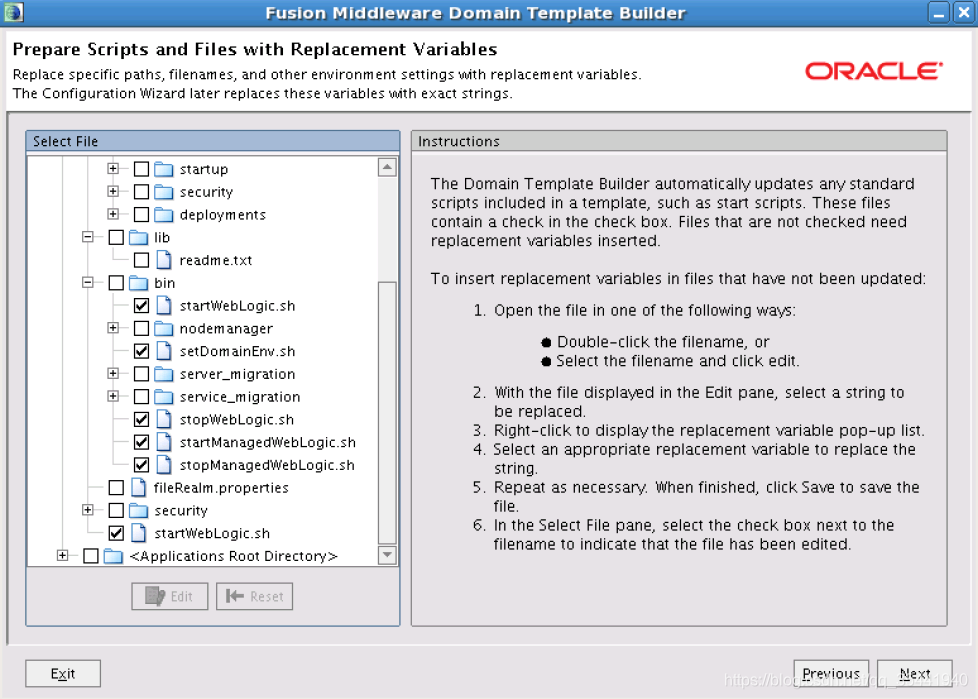Image resolution: width=978 pixels, height=699 pixels.
Task: Select the nodemanager tree label
Action: [226, 329]
